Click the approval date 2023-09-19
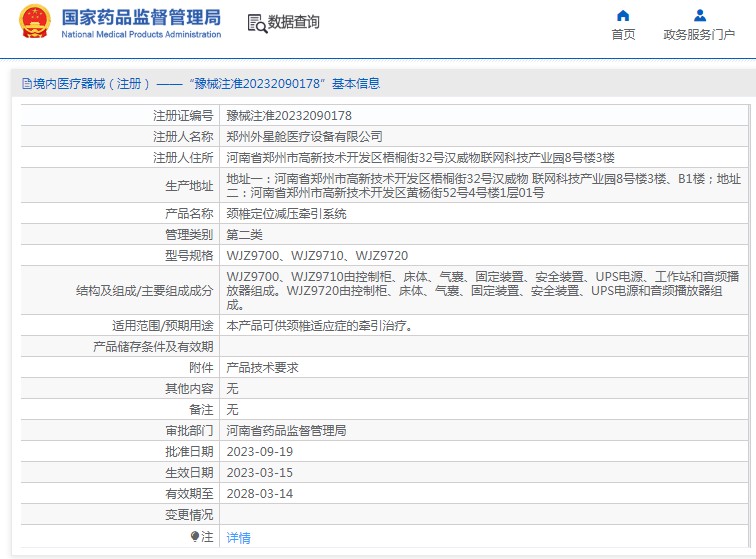 259,452
